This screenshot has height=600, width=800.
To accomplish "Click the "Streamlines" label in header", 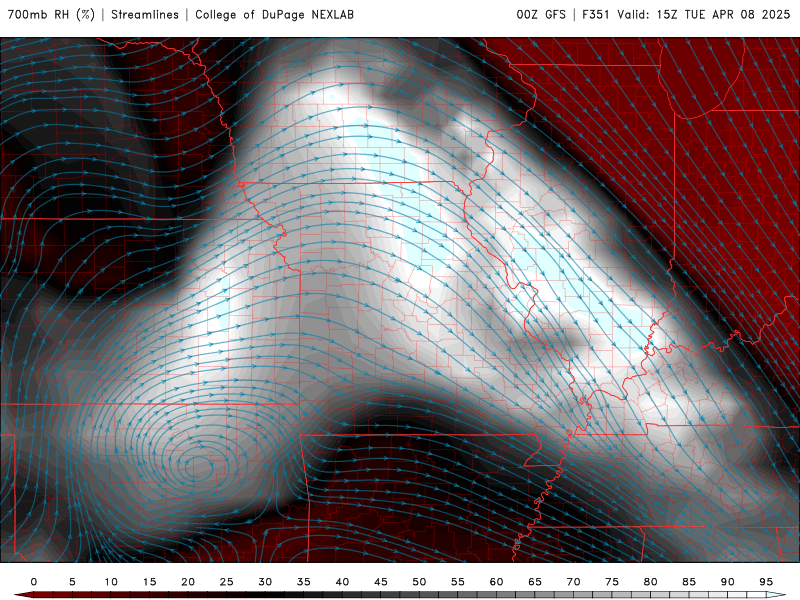I will tap(145, 14).
